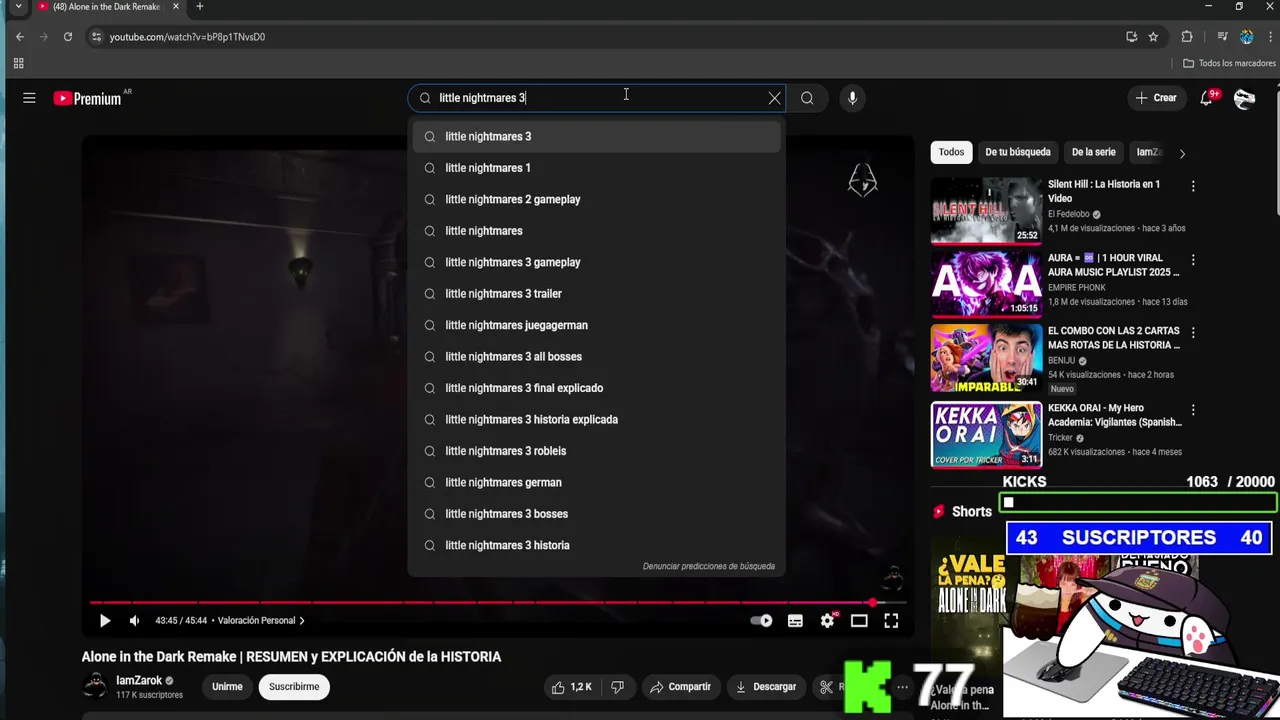The image size is (1280, 720).
Task: Click Compartir share button
Action: click(x=680, y=687)
